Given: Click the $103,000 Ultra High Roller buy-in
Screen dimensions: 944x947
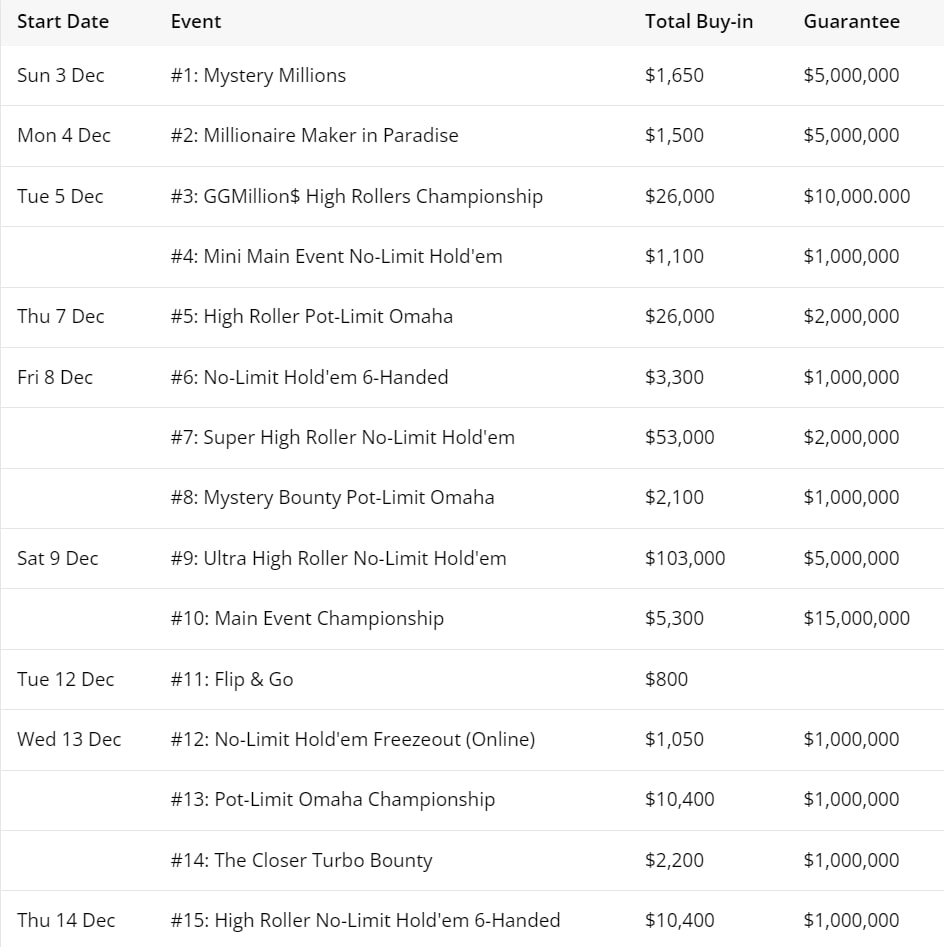Looking at the screenshot, I should point(685,558).
